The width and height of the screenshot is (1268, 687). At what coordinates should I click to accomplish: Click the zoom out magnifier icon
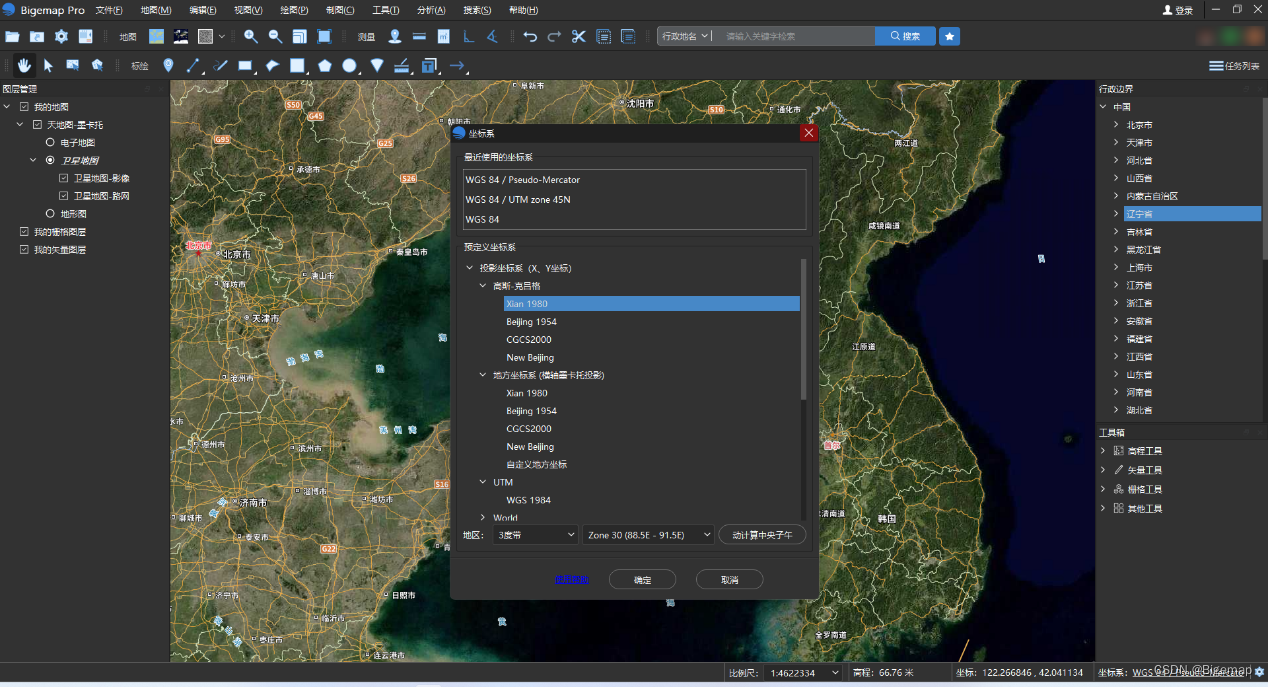tap(275, 37)
